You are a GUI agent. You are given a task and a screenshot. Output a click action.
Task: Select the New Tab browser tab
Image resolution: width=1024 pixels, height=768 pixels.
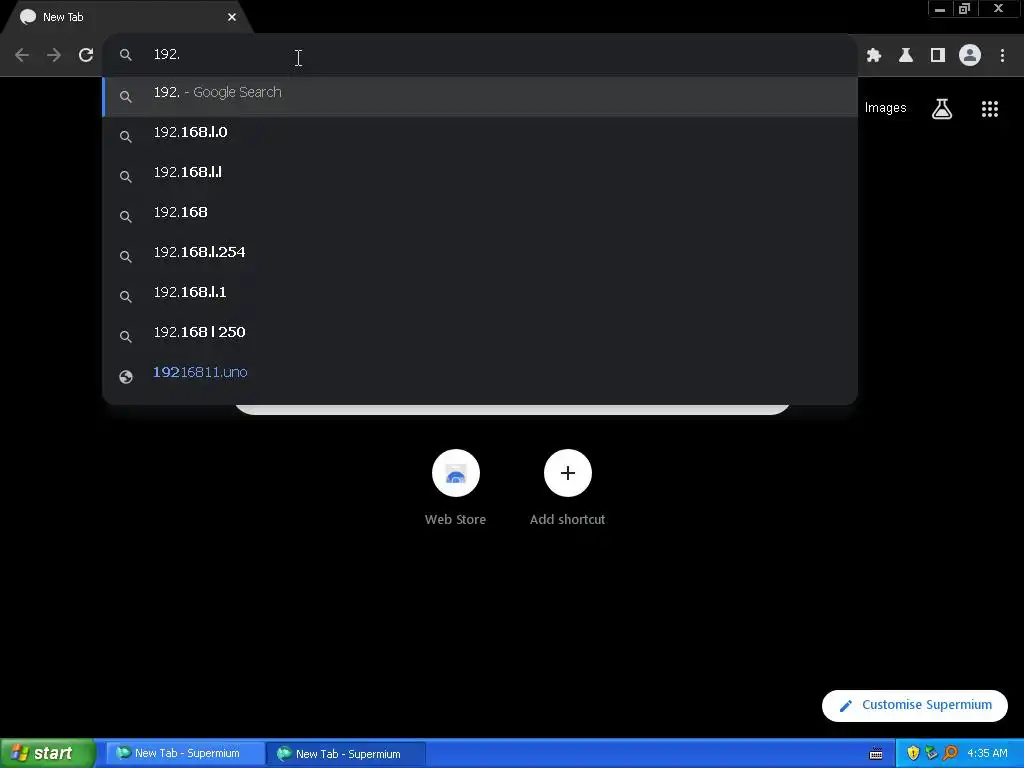(x=127, y=17)
